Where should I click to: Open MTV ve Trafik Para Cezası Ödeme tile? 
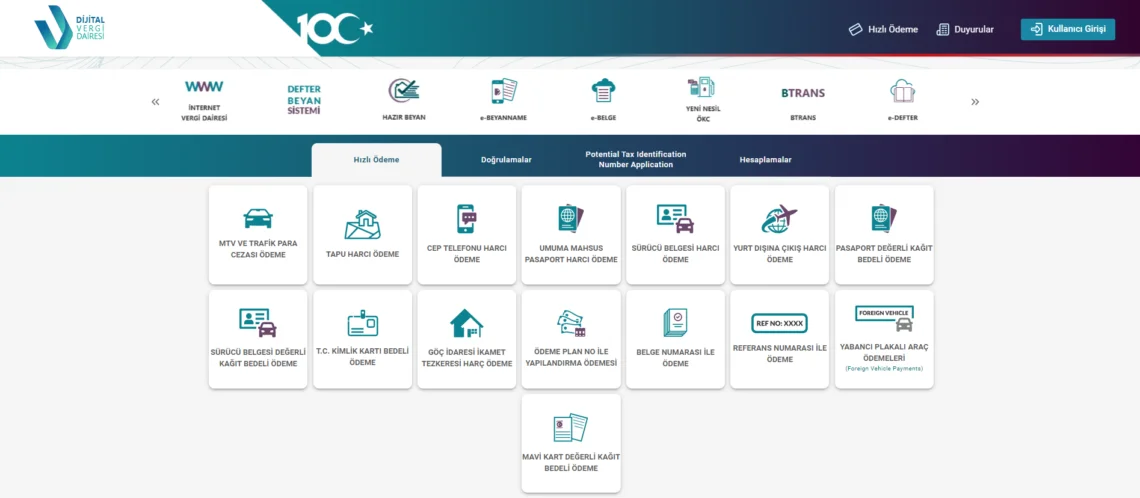[258, 235]
